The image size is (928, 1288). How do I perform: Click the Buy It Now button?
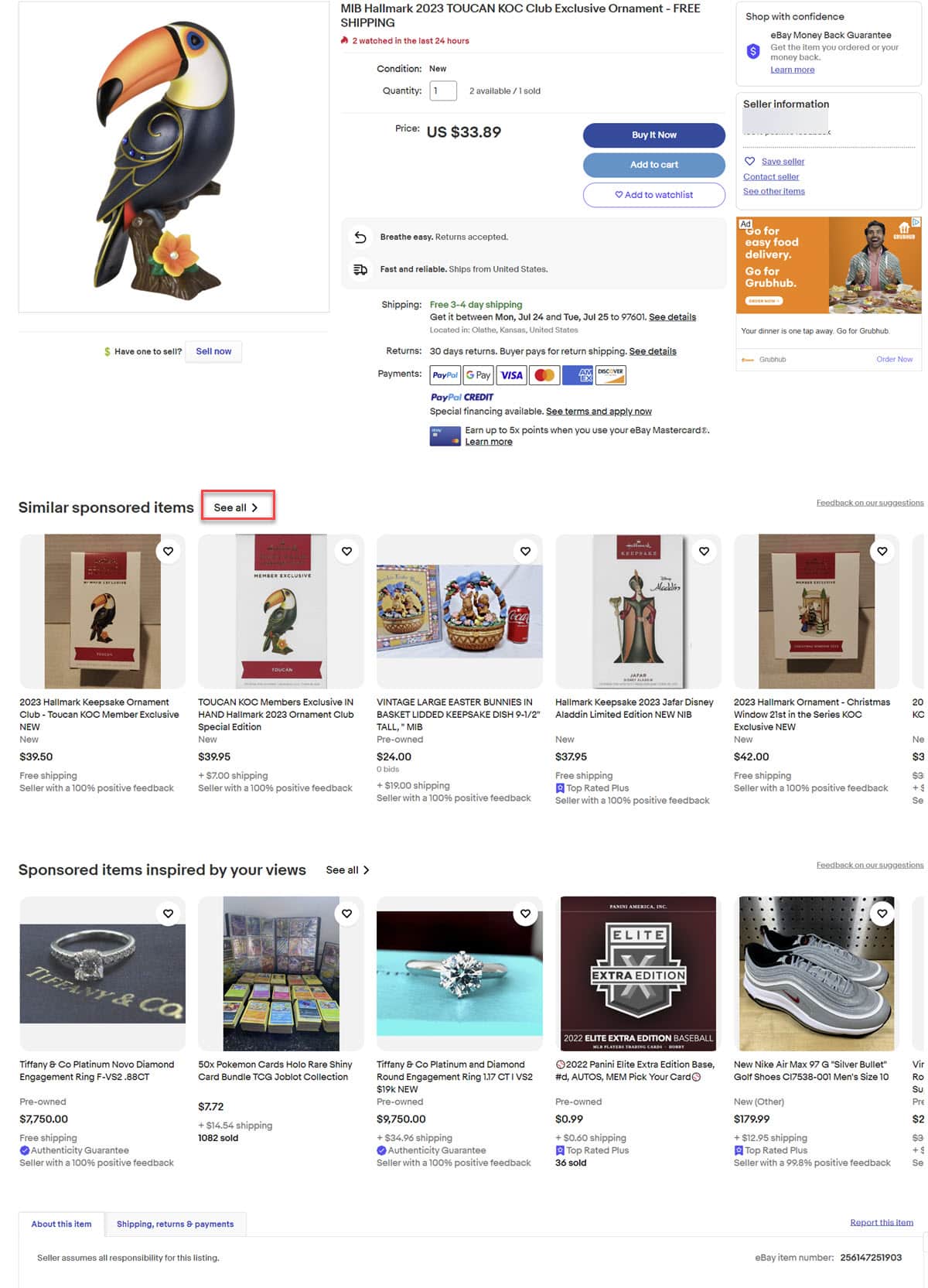[x=654, y=135]
